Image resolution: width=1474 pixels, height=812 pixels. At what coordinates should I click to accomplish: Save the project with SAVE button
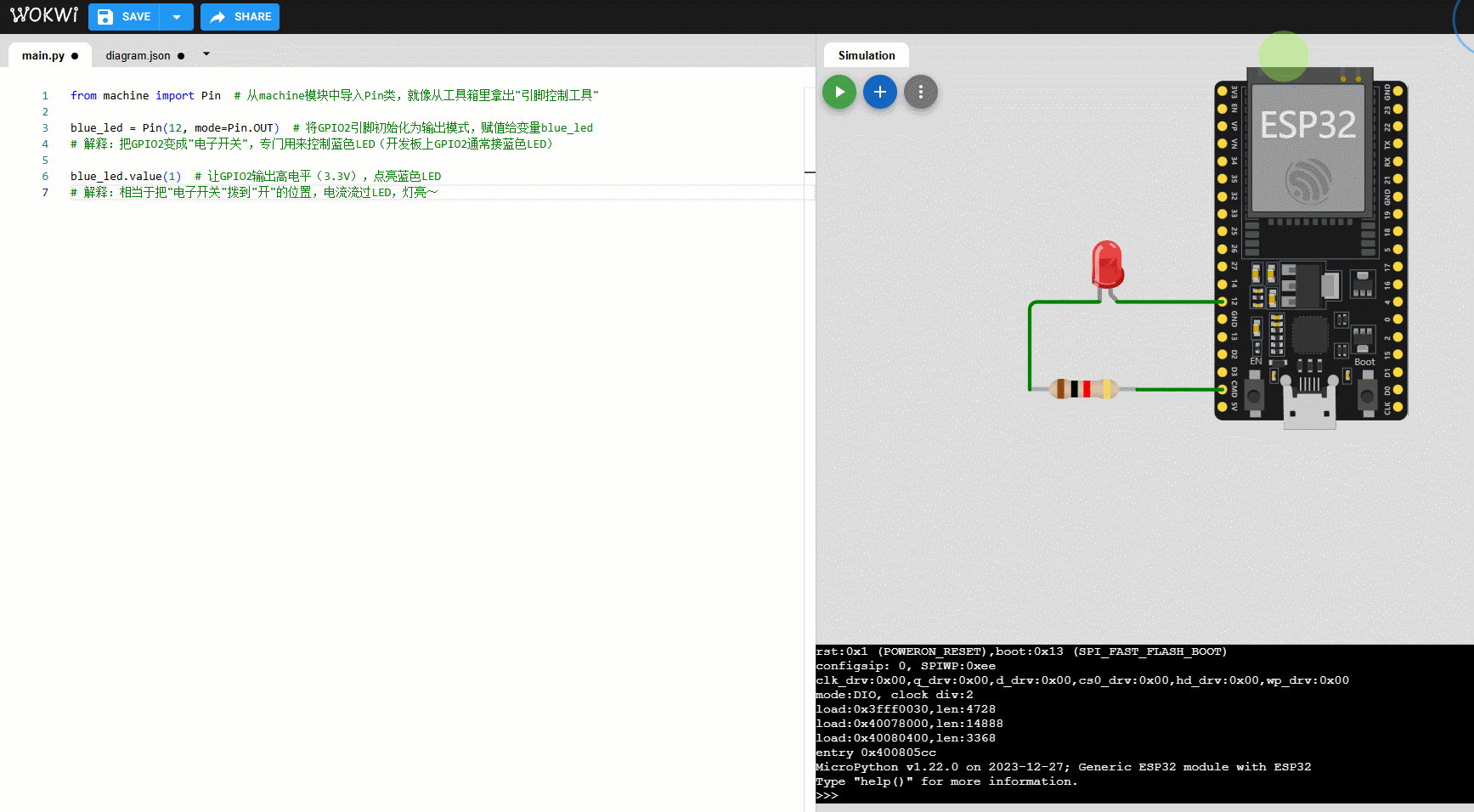click(x=124, y=17)
